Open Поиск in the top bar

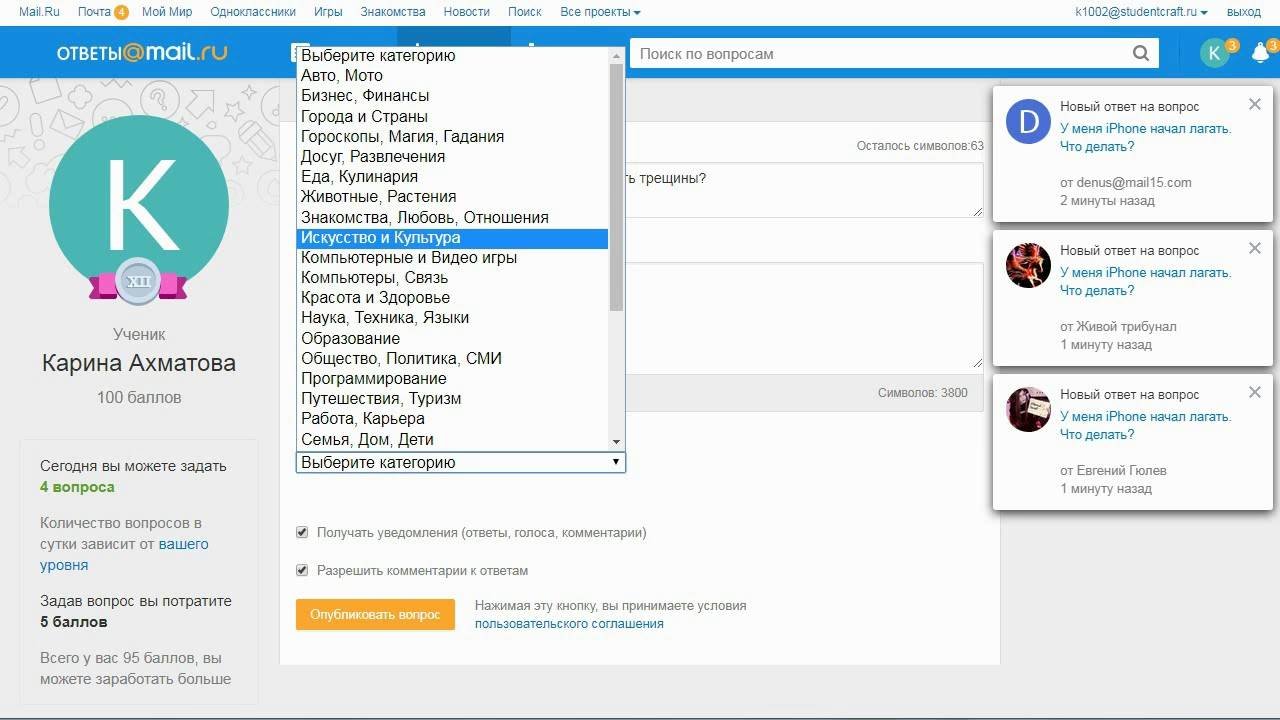pos(525,12)
